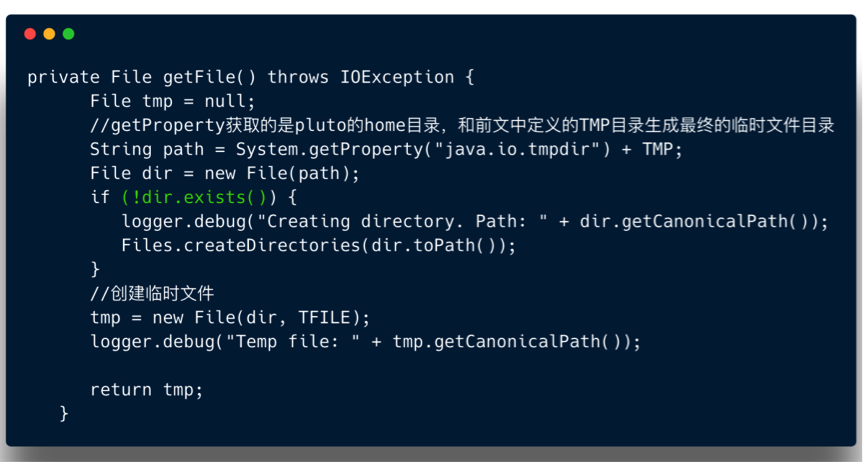This screenshot has width=863, height=462.
Task: Click the "return tmp;" statement
Action: (146, 389)
